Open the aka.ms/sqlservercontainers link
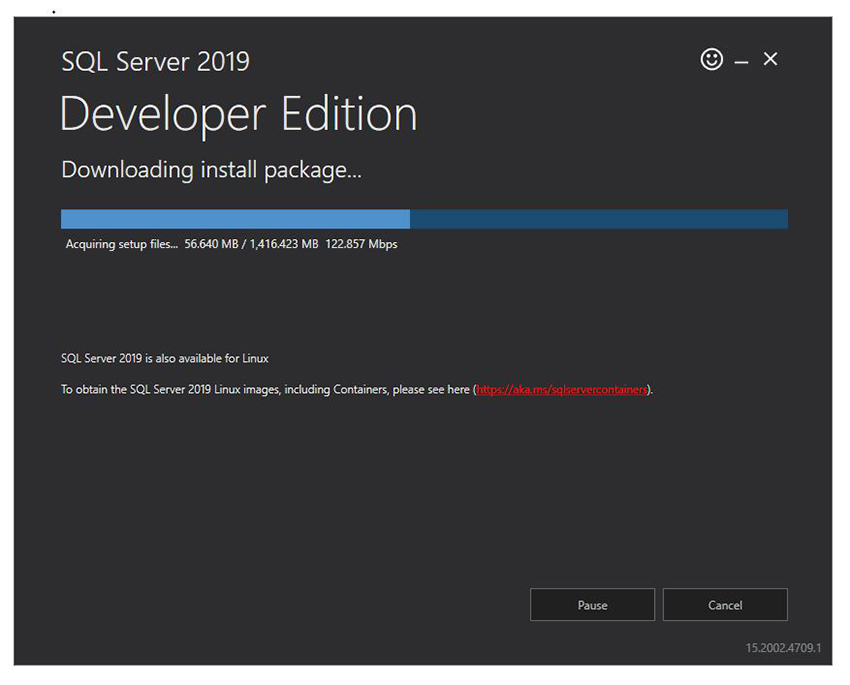850x685 pixels. (x=562, y=389)
